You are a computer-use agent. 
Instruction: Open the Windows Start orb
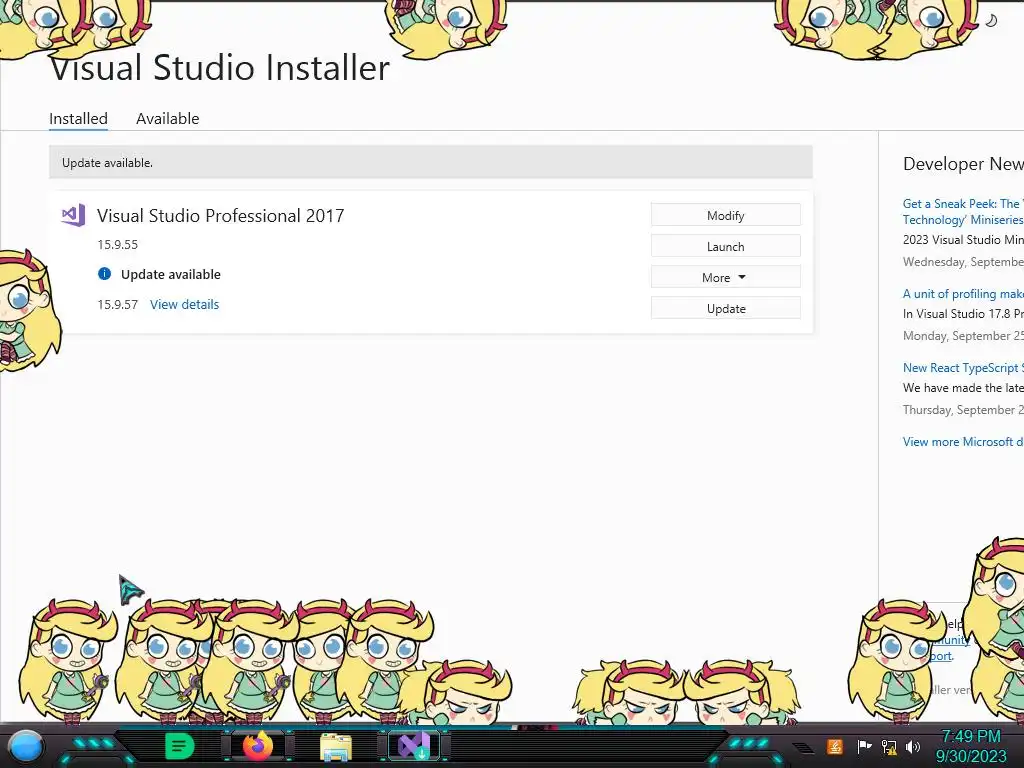click(x=25, y=746)
